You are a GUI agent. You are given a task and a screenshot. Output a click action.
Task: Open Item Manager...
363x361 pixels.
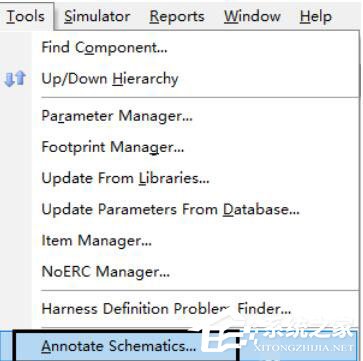[x=96, y=240]
